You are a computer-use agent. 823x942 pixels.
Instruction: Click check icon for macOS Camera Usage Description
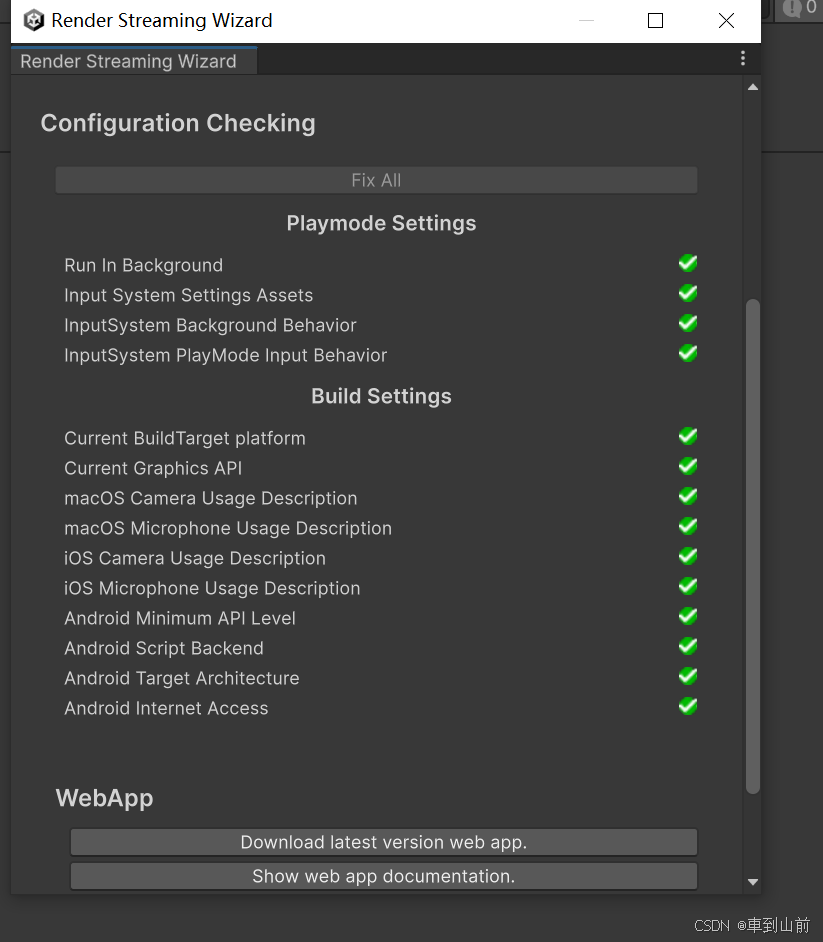[688, 496]
